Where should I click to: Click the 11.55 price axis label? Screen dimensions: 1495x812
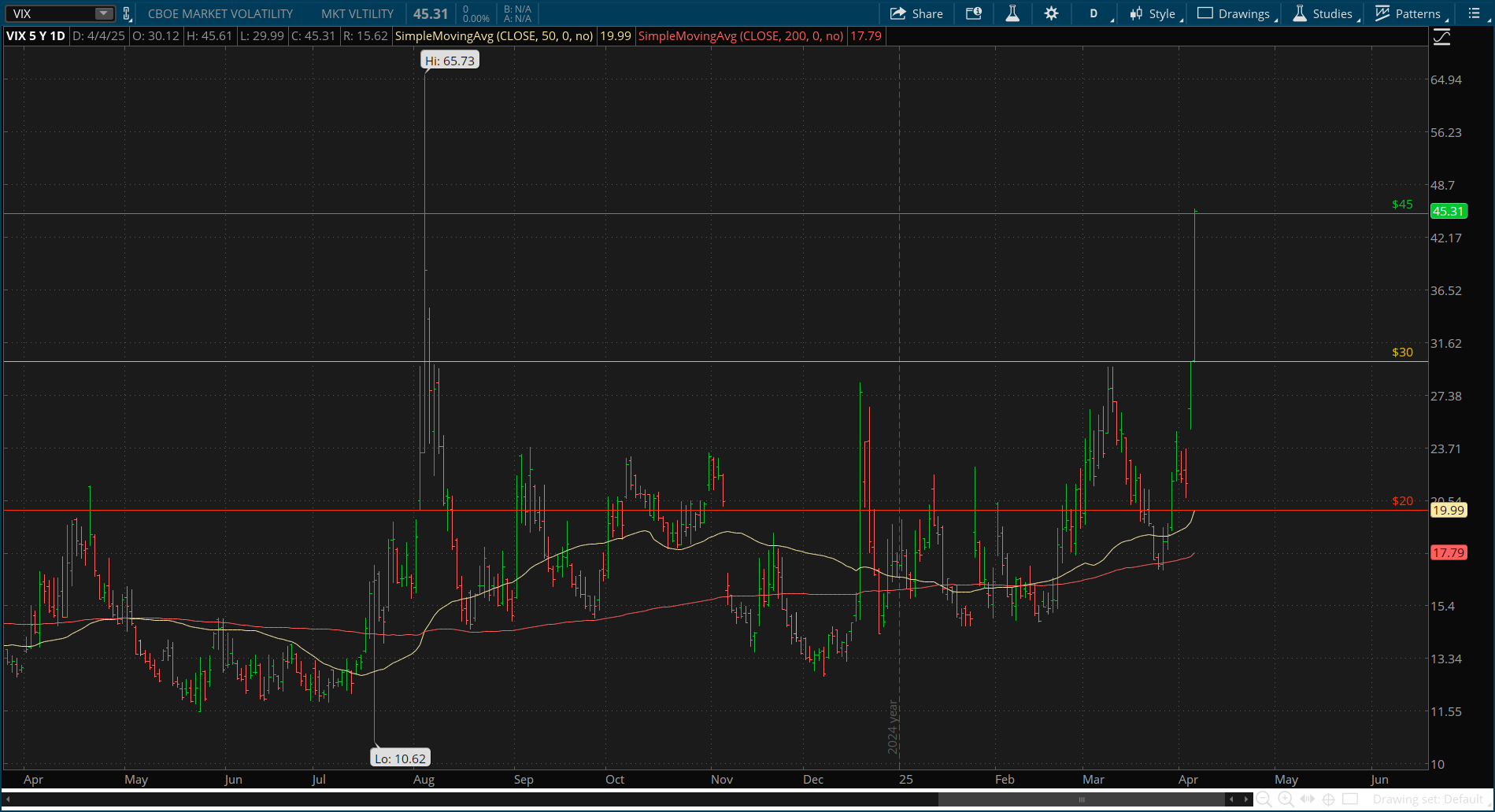[x=1446, y=712]
